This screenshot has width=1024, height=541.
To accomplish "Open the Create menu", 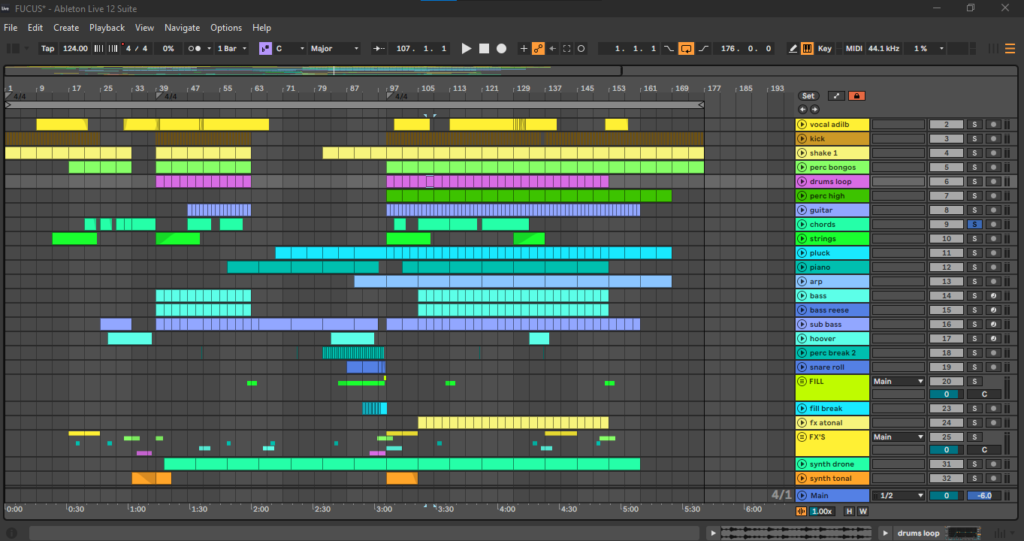I will pyautogui.click(x=66, y=28).
